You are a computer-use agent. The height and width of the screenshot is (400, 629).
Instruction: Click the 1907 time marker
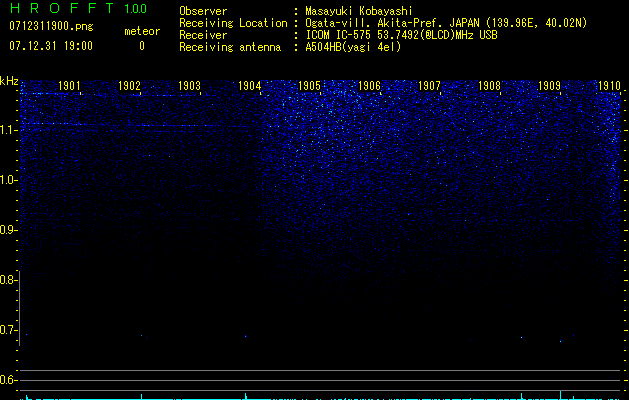coord(429,85)
